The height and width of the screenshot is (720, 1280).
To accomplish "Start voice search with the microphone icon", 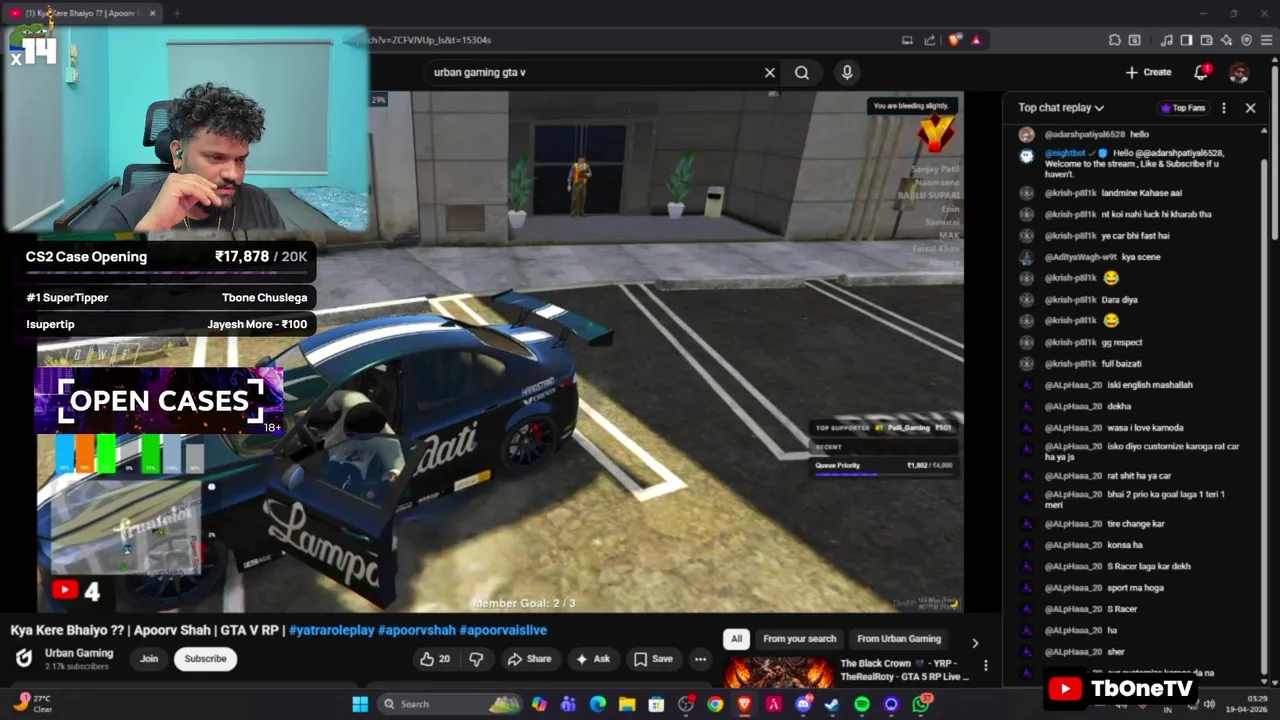I will [847, 72].
